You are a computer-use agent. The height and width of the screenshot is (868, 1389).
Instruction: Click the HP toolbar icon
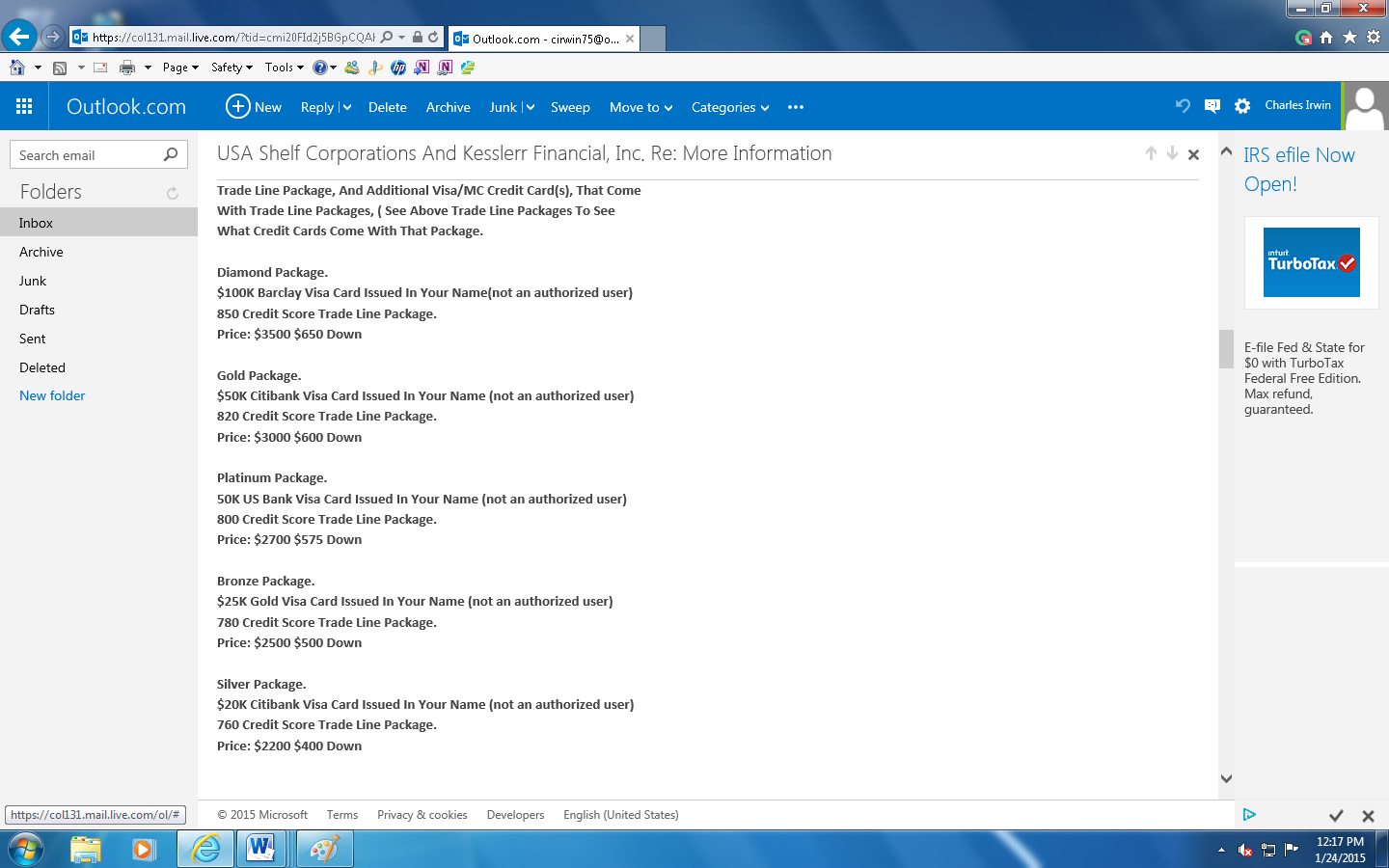click(x=398, y=68)
